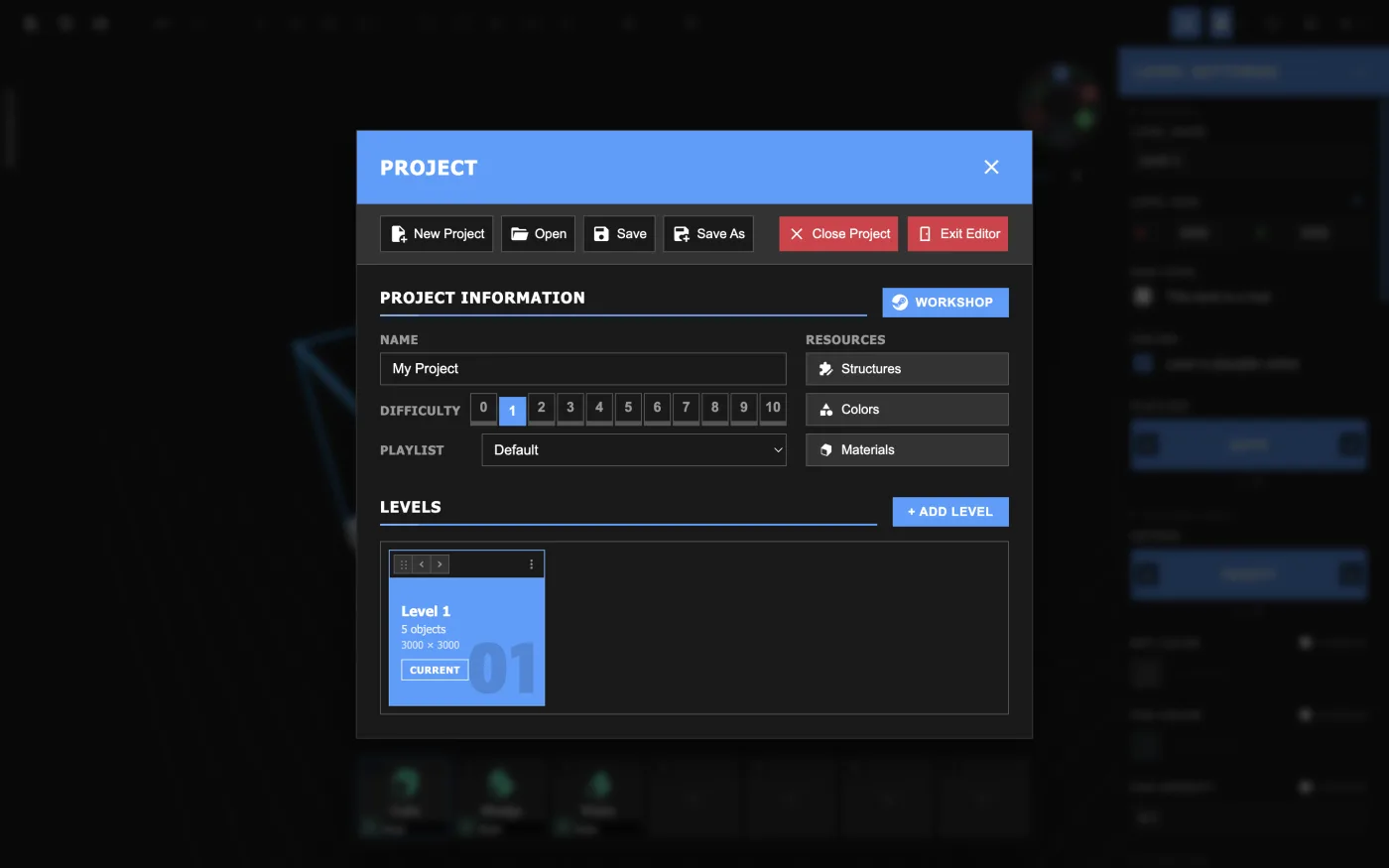Open the Materials resources
This screenshot has width=1389, height=868.
[907, 450]
